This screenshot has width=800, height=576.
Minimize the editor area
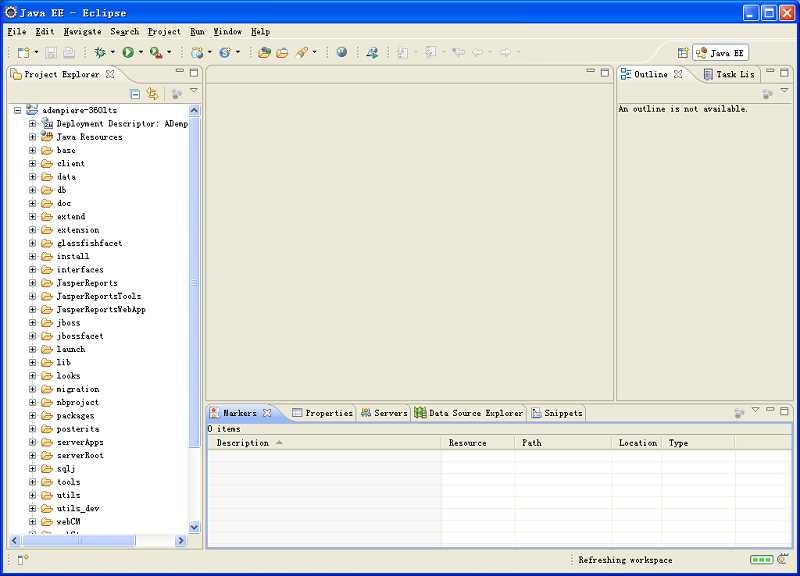tap(590, 70)
